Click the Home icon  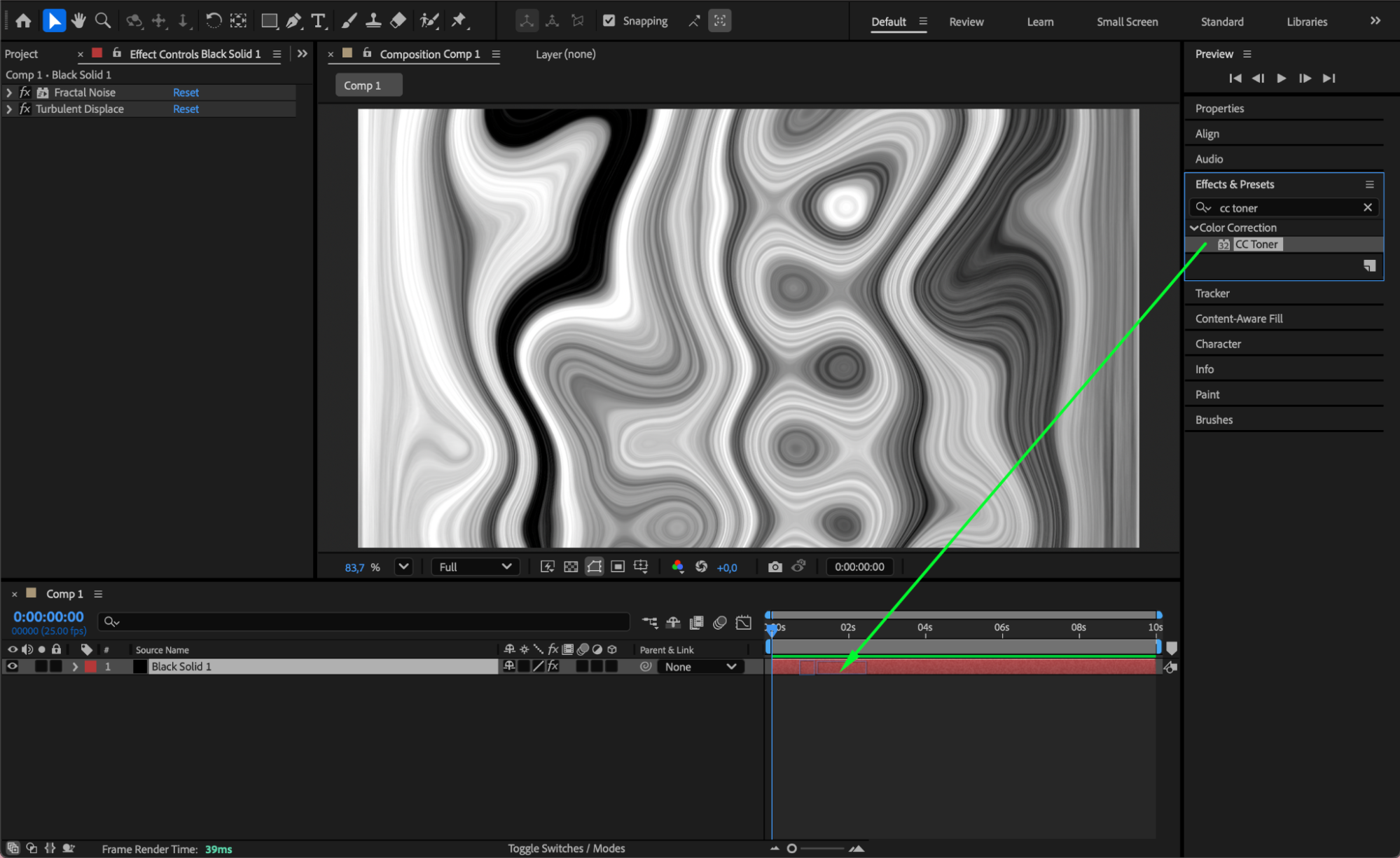(23, 20)
